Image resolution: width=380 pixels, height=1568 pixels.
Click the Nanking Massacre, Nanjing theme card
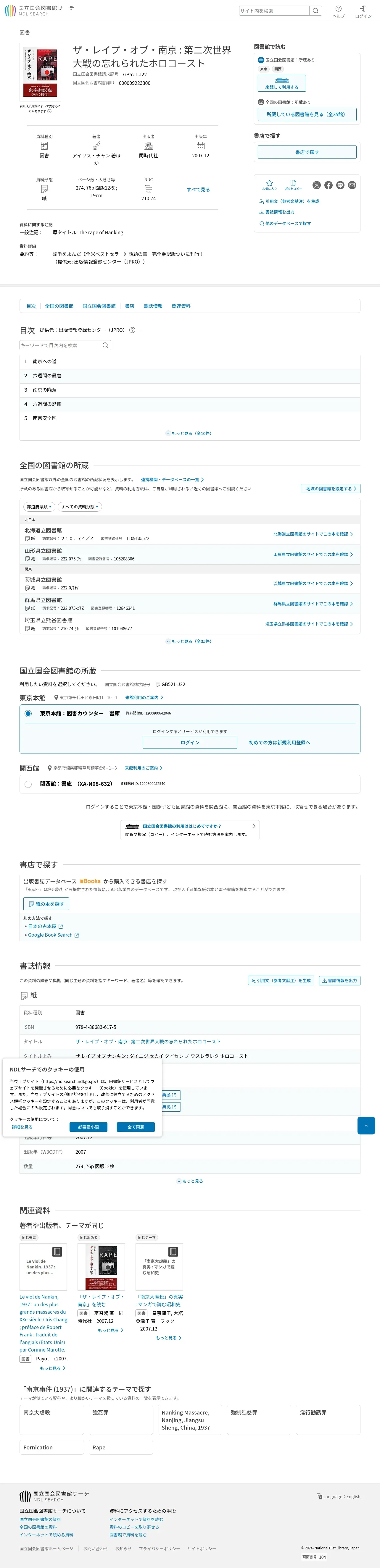pyautogui.click(x=190, y=1420)
